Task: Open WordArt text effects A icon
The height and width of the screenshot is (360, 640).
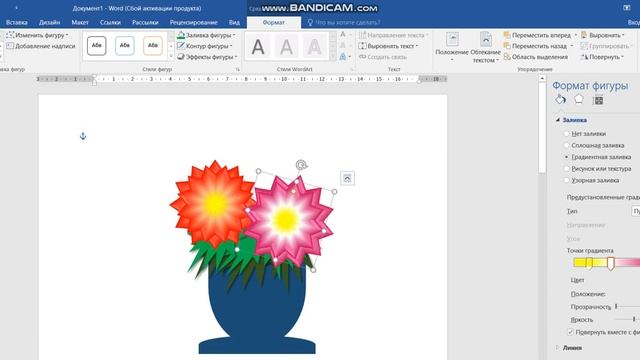Action: (x=343, y=57)
